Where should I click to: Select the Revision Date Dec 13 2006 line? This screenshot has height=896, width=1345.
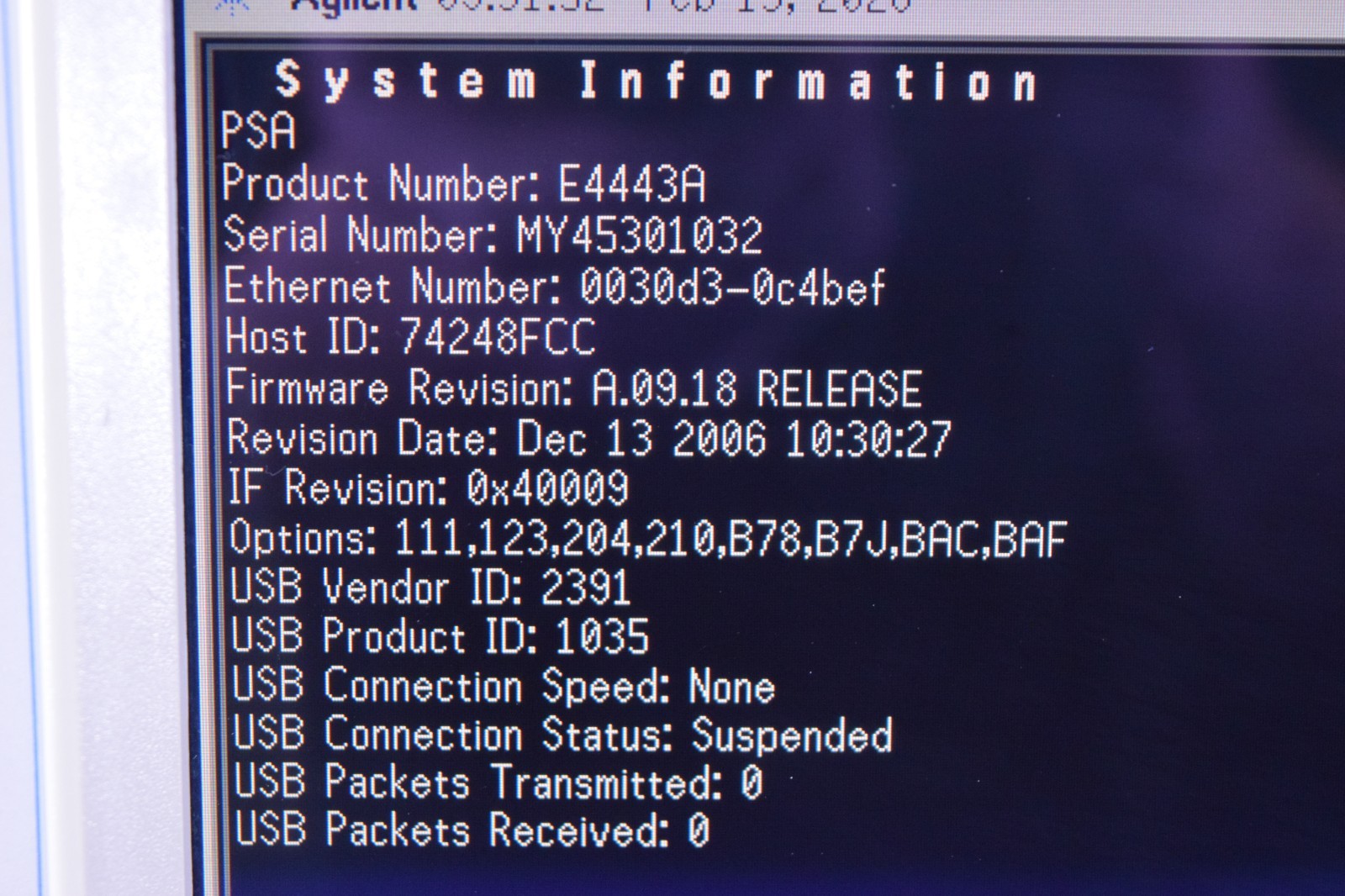click(x=588, y=438)
